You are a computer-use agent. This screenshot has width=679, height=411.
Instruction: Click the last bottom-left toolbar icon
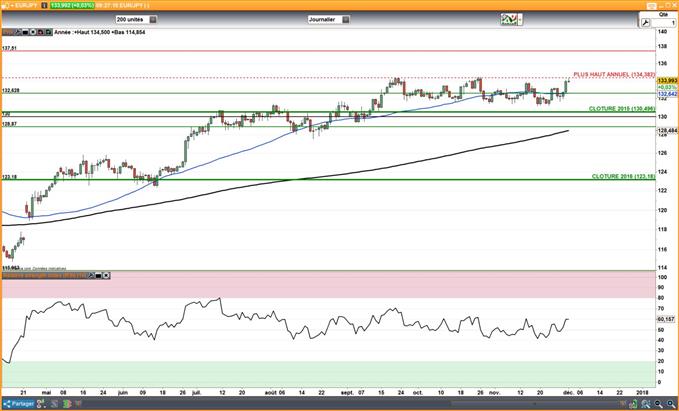point(78,404)
